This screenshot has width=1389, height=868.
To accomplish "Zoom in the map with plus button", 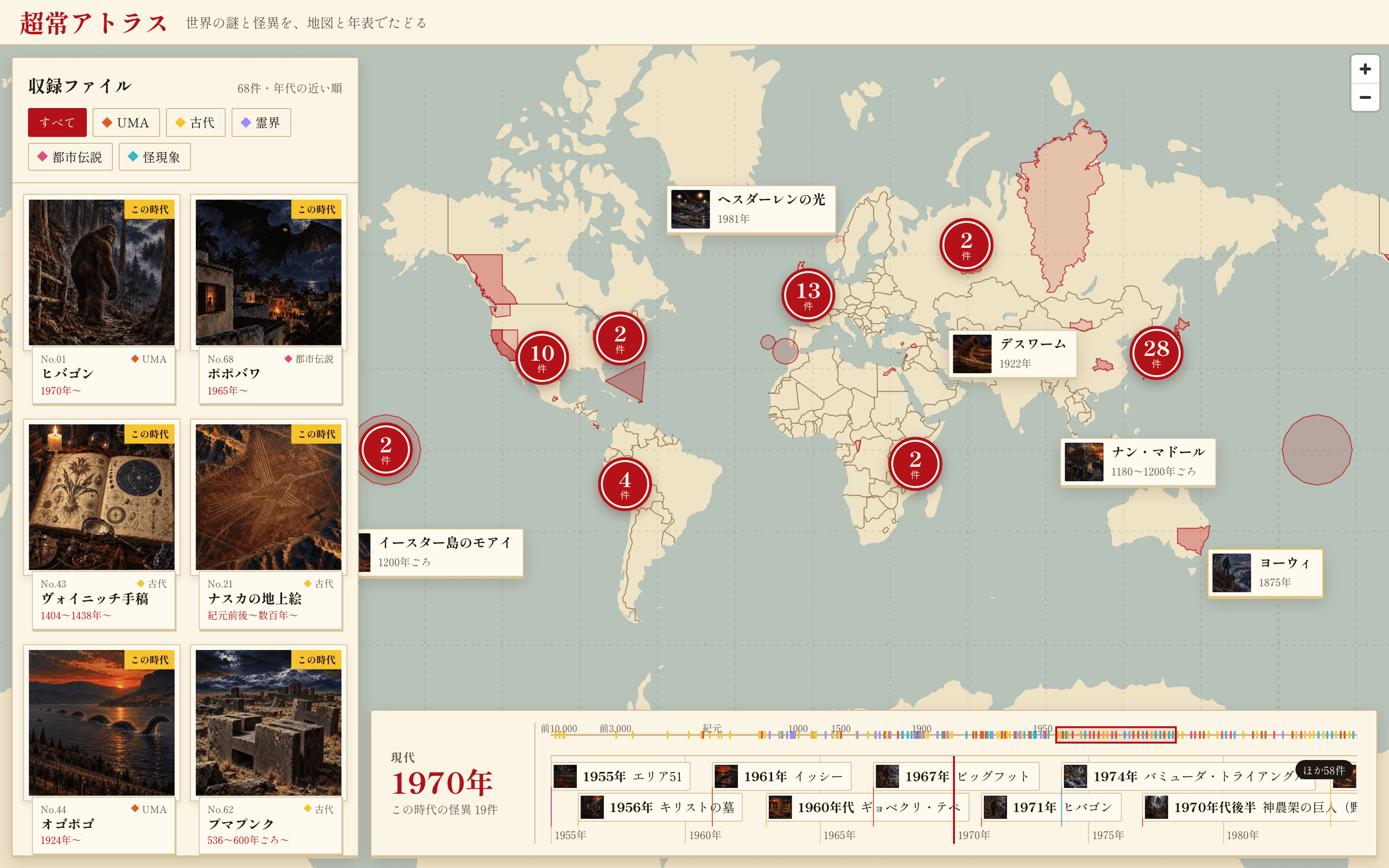I will point(1365,69).
